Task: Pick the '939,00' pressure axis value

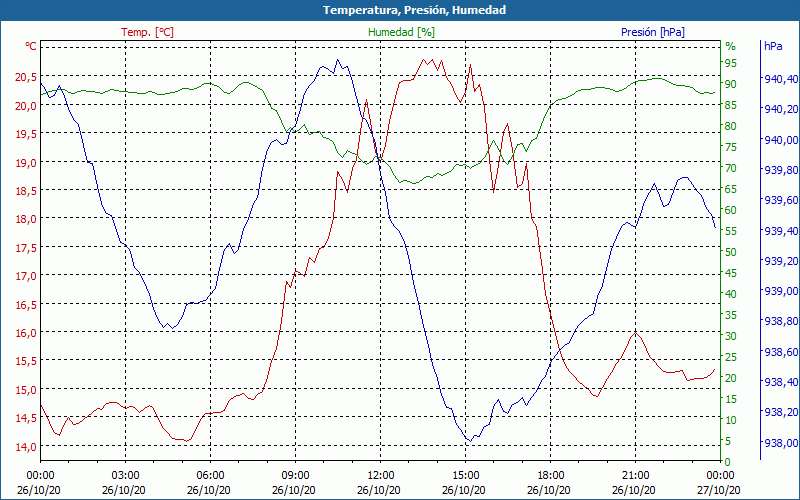Action: coord(780,291)
